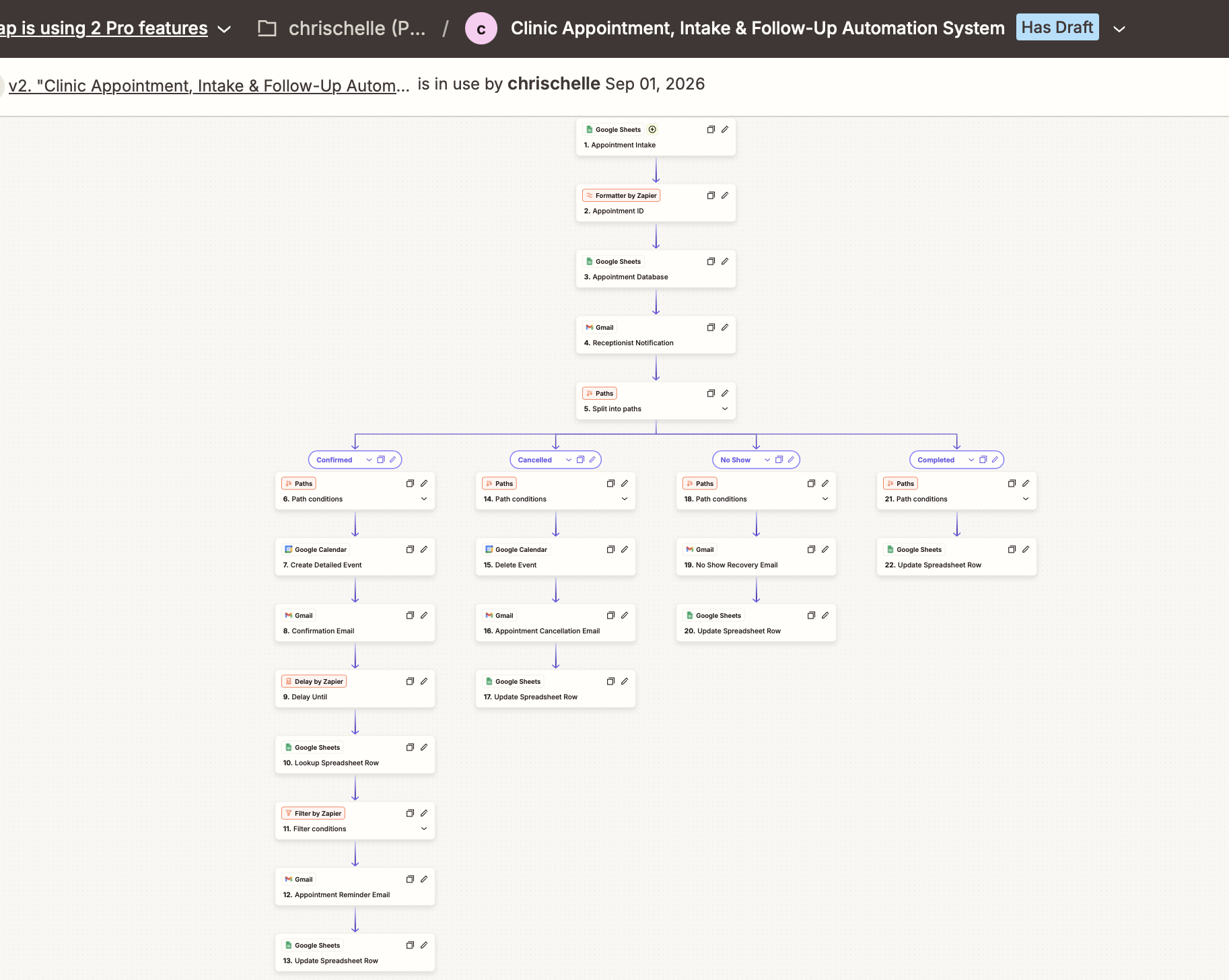Duplicate the Create Detailed Event step

click(410, 549)
